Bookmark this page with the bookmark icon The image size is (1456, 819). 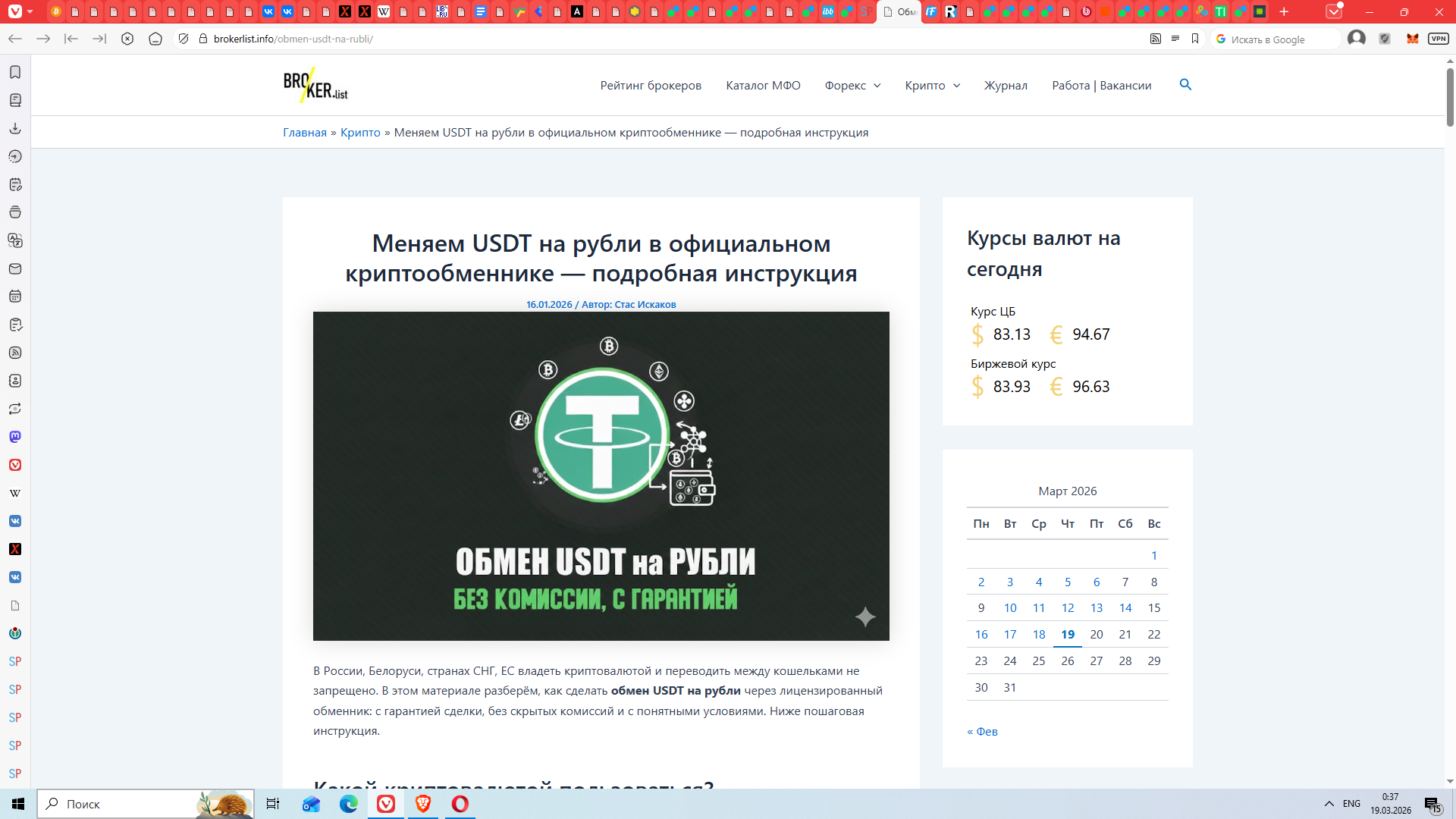pyautogui.click(x=1195, y=39)
